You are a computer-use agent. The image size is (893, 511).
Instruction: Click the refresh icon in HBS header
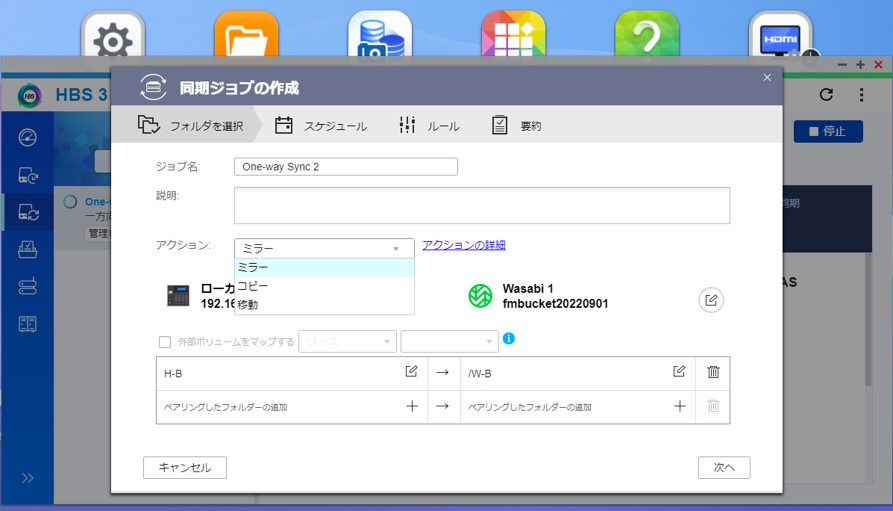click(x=826, y=95)
